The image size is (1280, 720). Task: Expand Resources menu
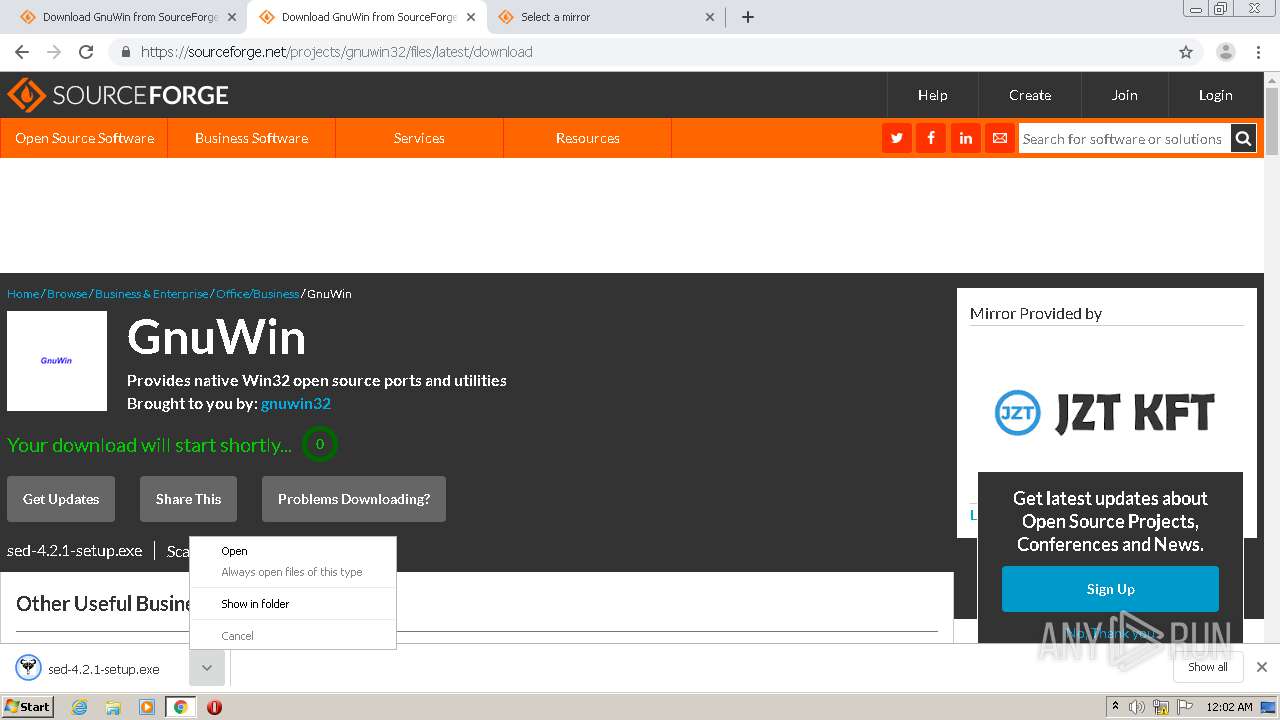[x=587, y=138]
